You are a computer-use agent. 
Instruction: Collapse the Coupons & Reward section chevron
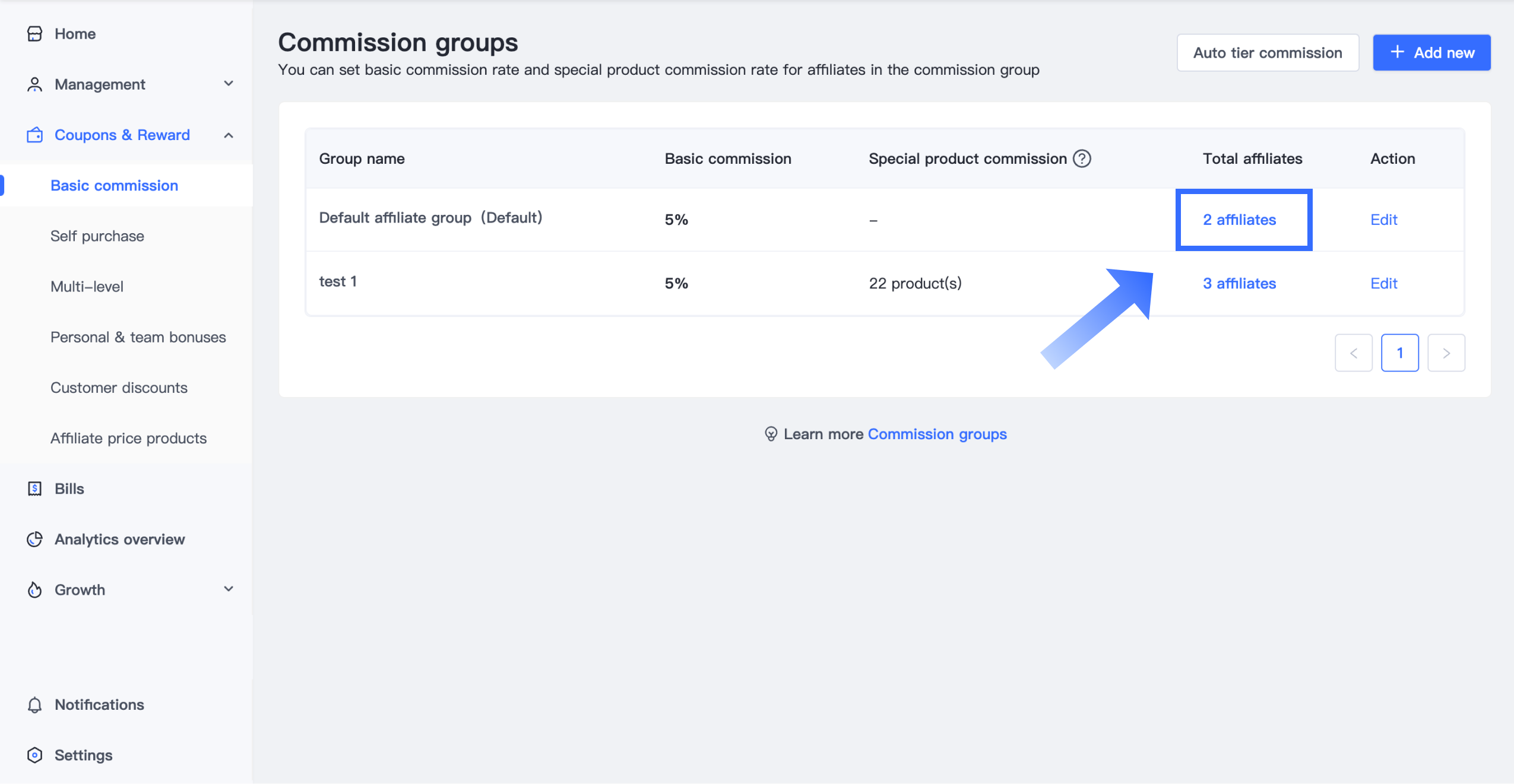coord(229,135)
